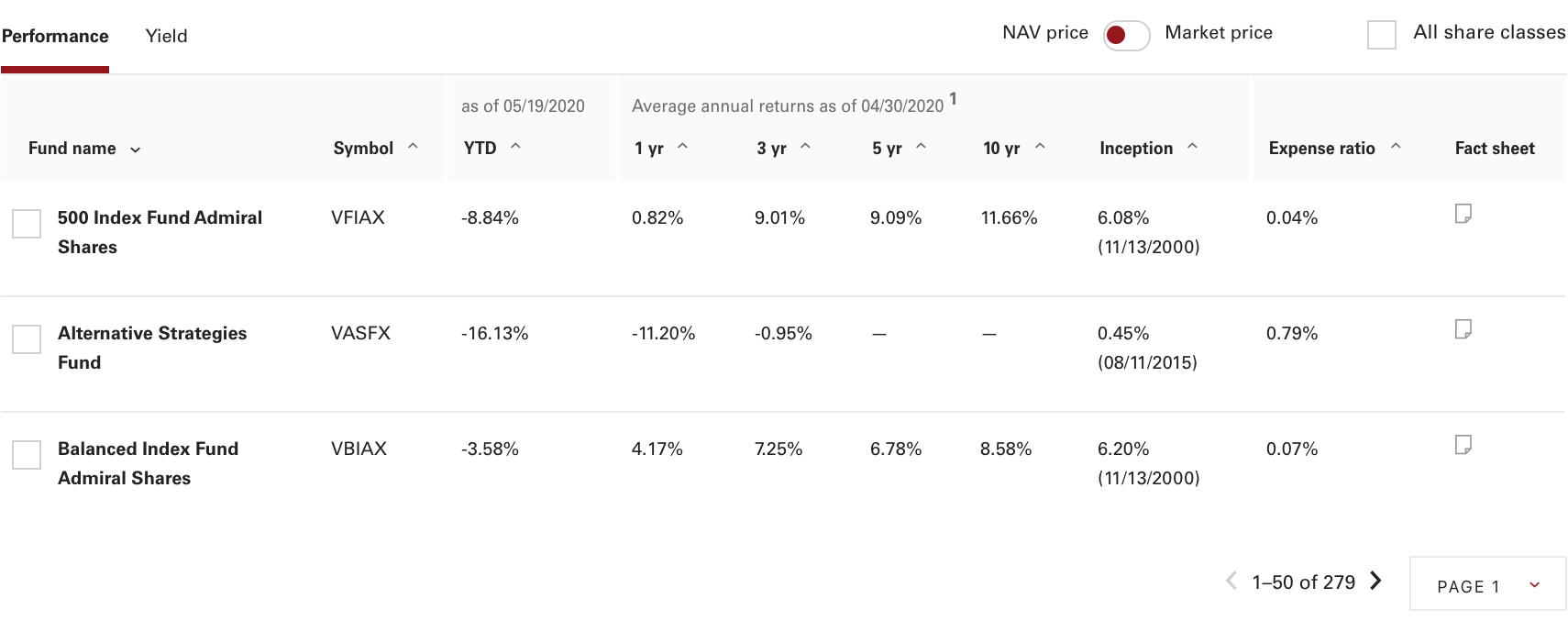1568x632 pixels.
Task: Expand Fund name sort chevron
Action: click(136, 150)
